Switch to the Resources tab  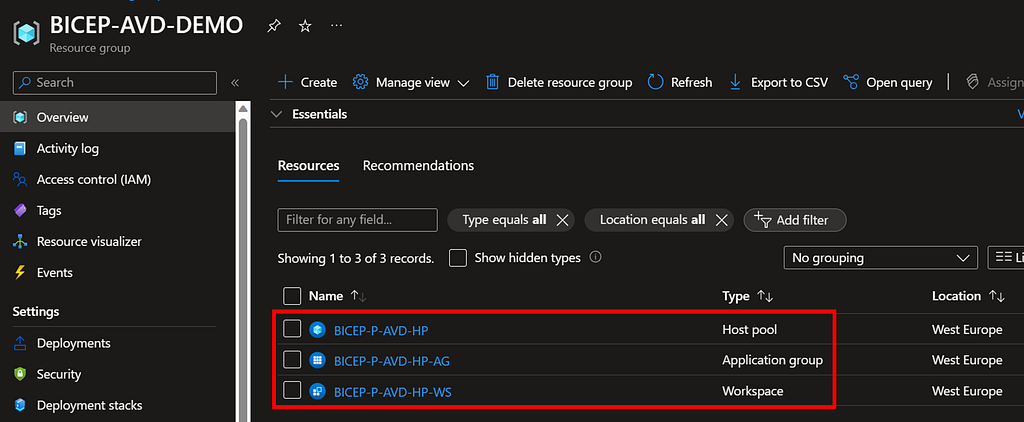308,166
